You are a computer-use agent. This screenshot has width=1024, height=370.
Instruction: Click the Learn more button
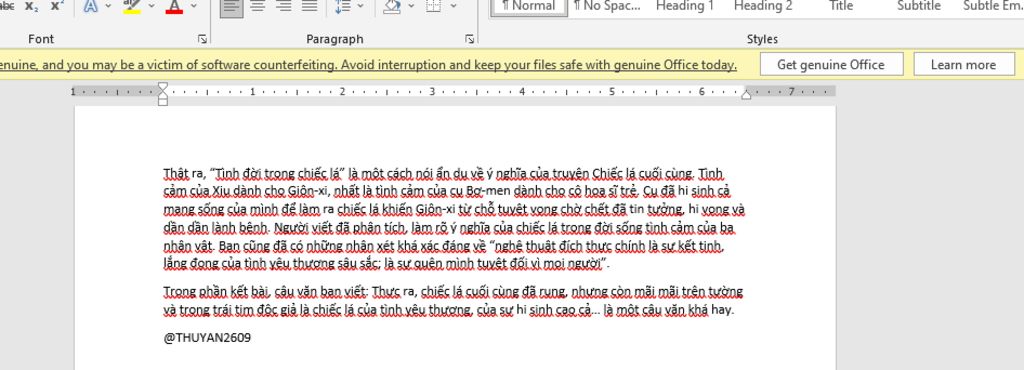[x=963, y=65]
